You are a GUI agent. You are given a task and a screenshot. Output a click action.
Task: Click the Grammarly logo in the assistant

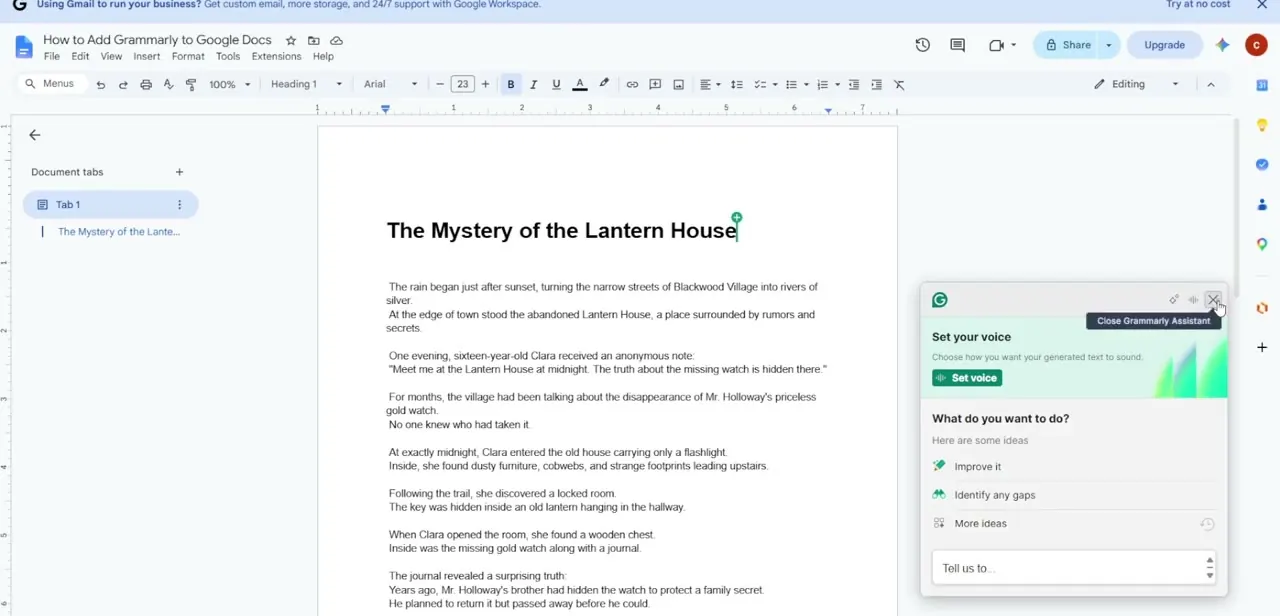click(x=940, y=300)
